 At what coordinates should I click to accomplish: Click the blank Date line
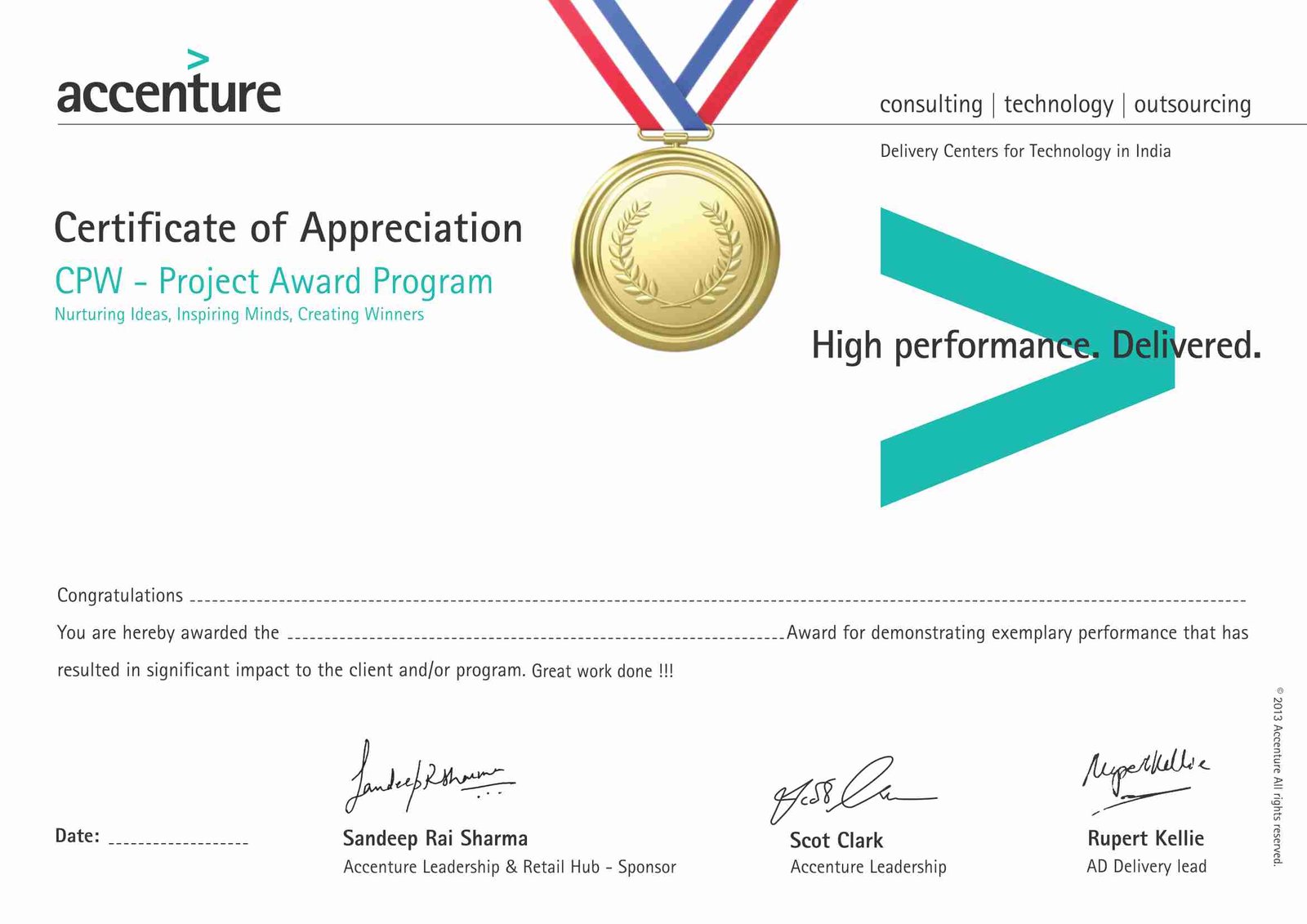tap(178, 841)
